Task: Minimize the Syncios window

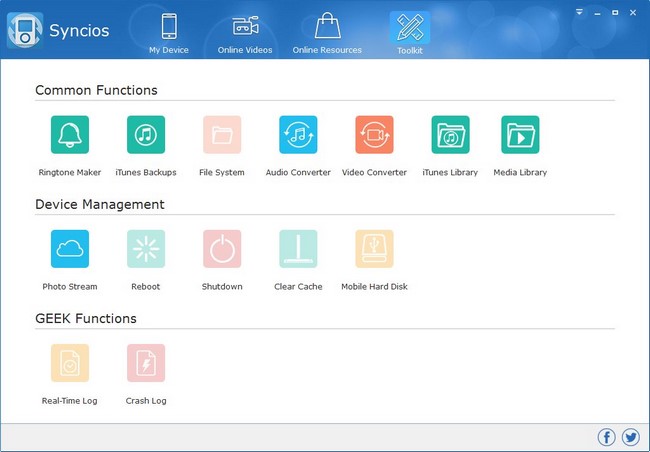Action: 597,13
